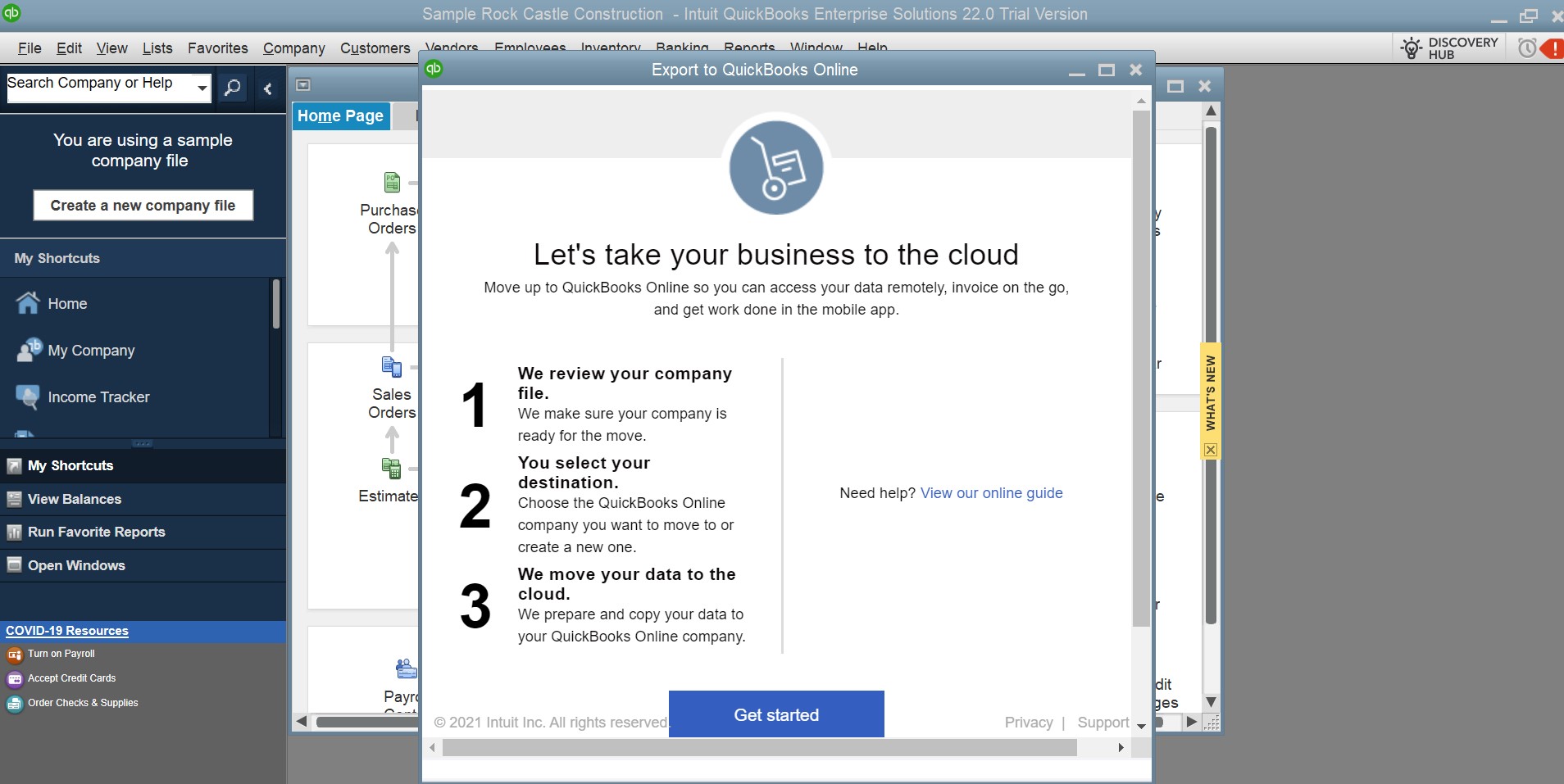Click the Sales Orders icon on Home Page
Image resolution: width=1564 pixels, height=784 pixels.
pyautogui.click(x=392, y=366)
